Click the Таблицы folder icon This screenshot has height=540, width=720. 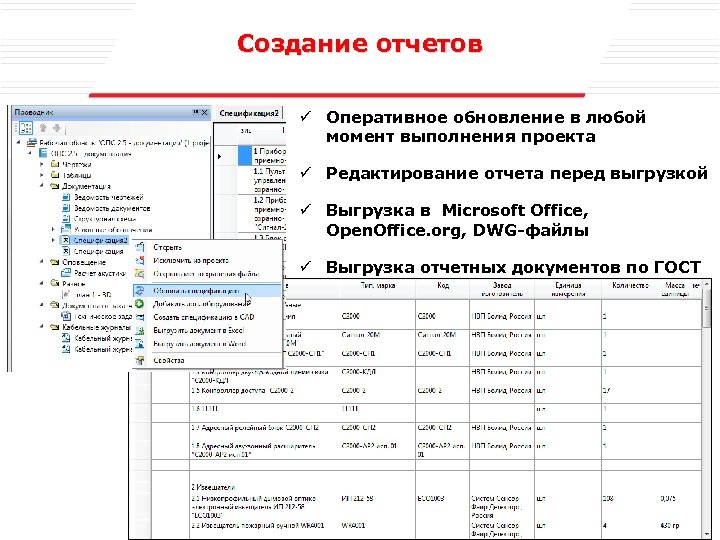pos(55,175)
